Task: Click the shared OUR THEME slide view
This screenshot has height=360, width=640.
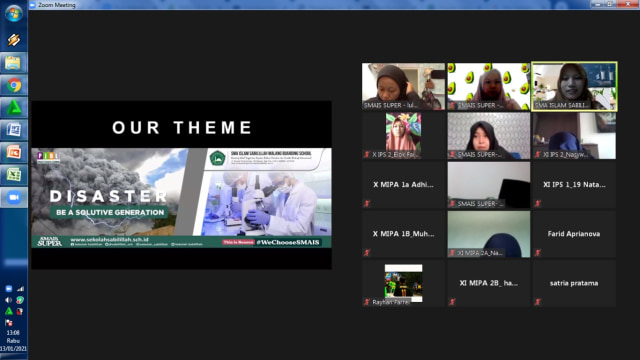Action: click(x=182, y=185)
